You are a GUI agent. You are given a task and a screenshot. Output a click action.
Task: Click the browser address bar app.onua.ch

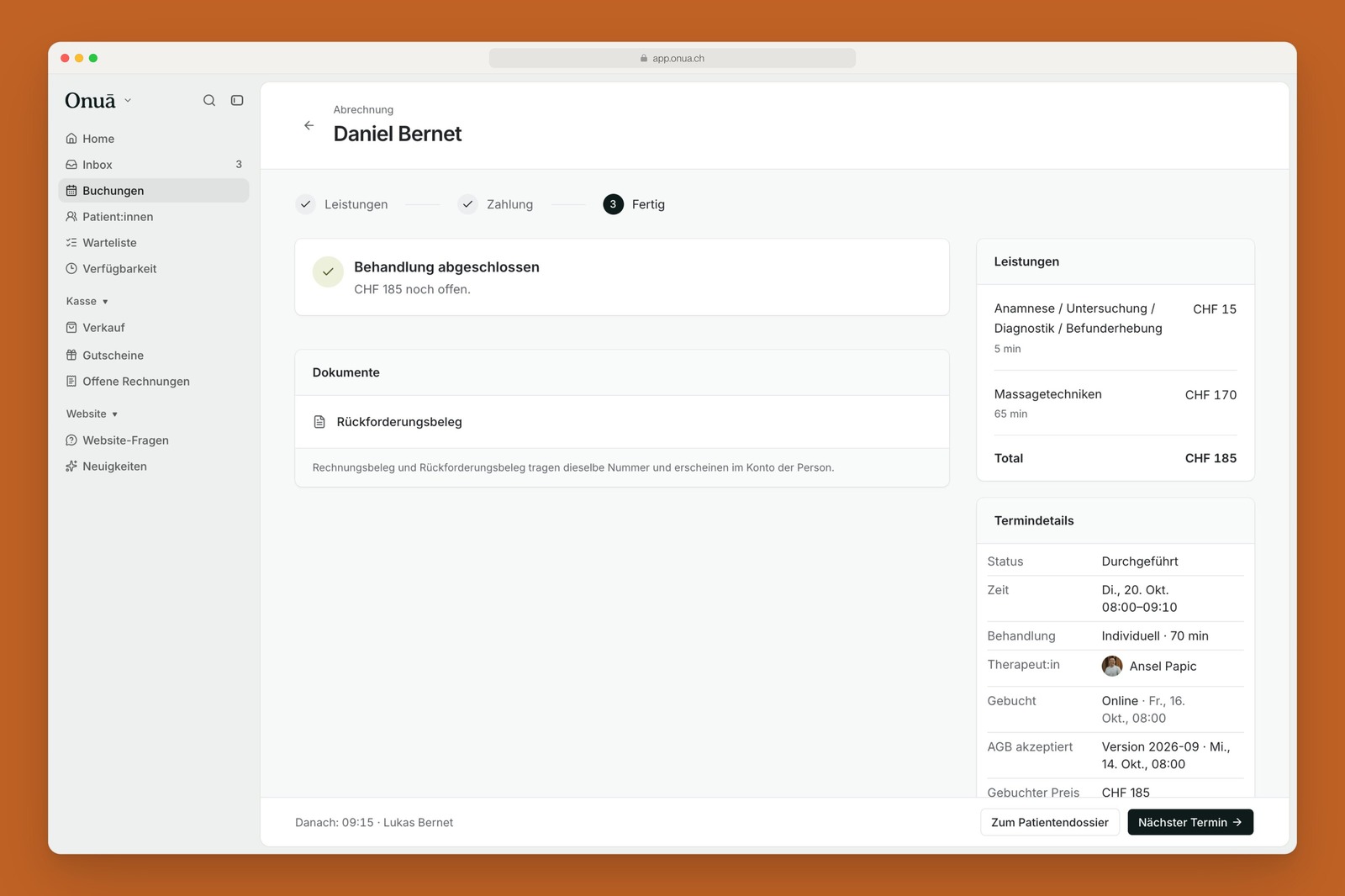672,58
